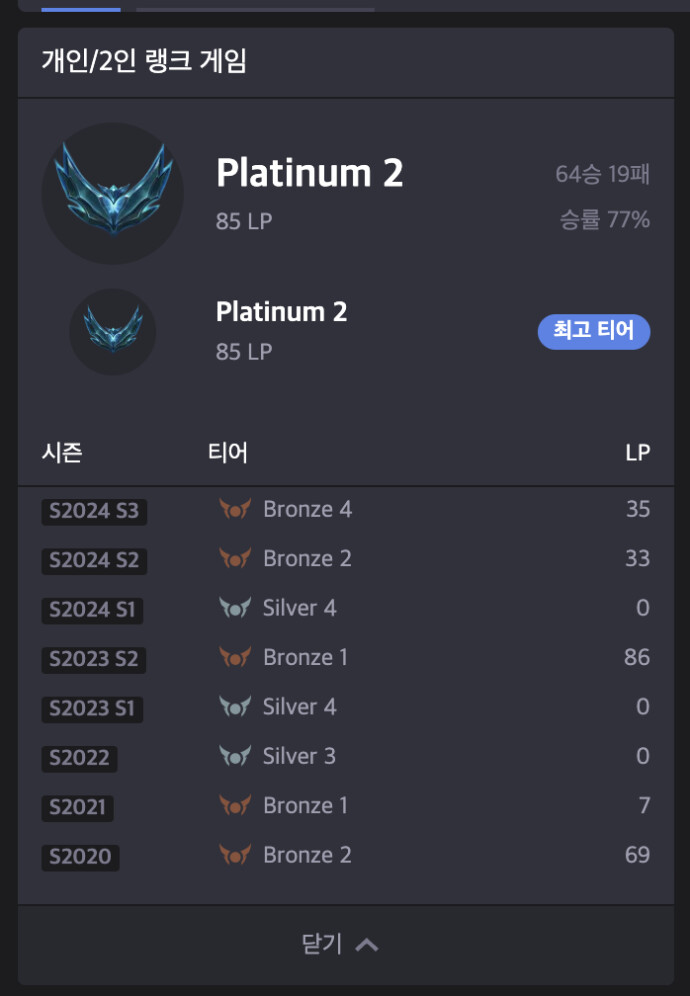Viewport: 690px width, 996px height.
Task: Click Bronze icon in S2023 S2 row
Action: [234, 658]
